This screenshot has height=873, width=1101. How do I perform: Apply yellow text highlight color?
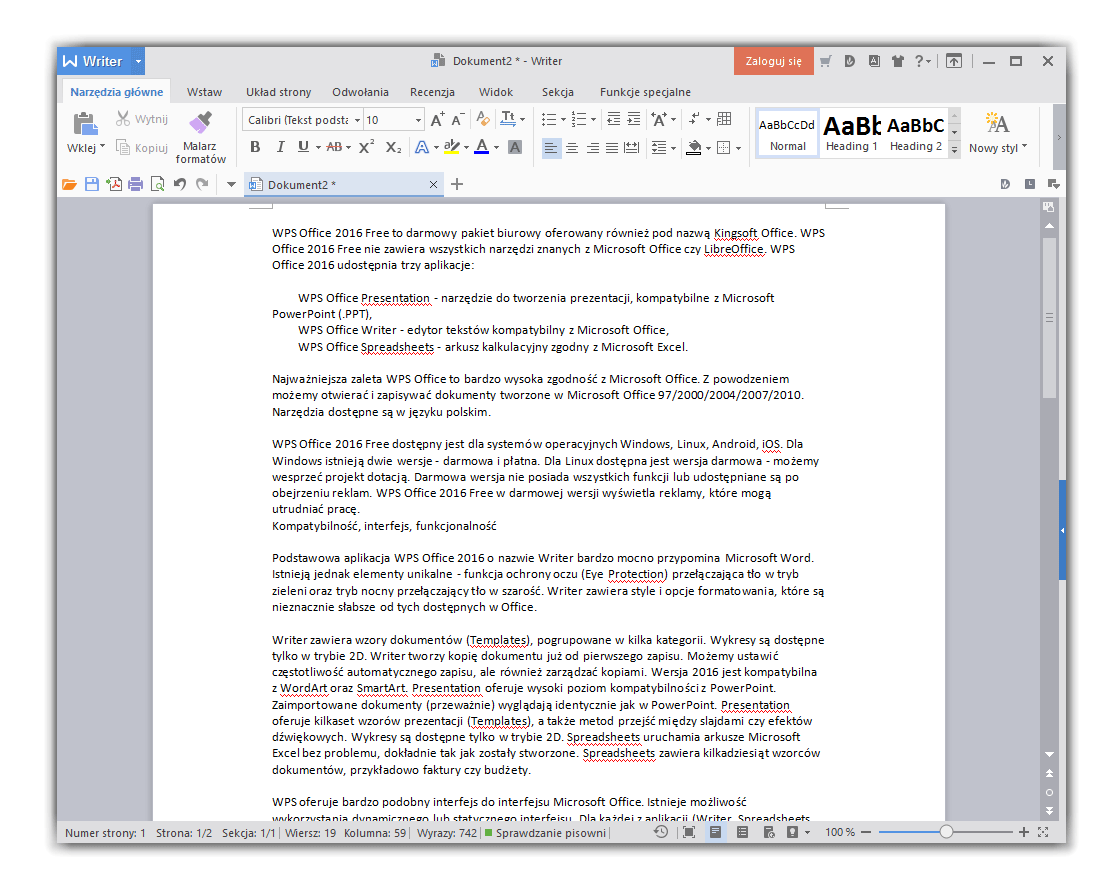coord(451,147)
